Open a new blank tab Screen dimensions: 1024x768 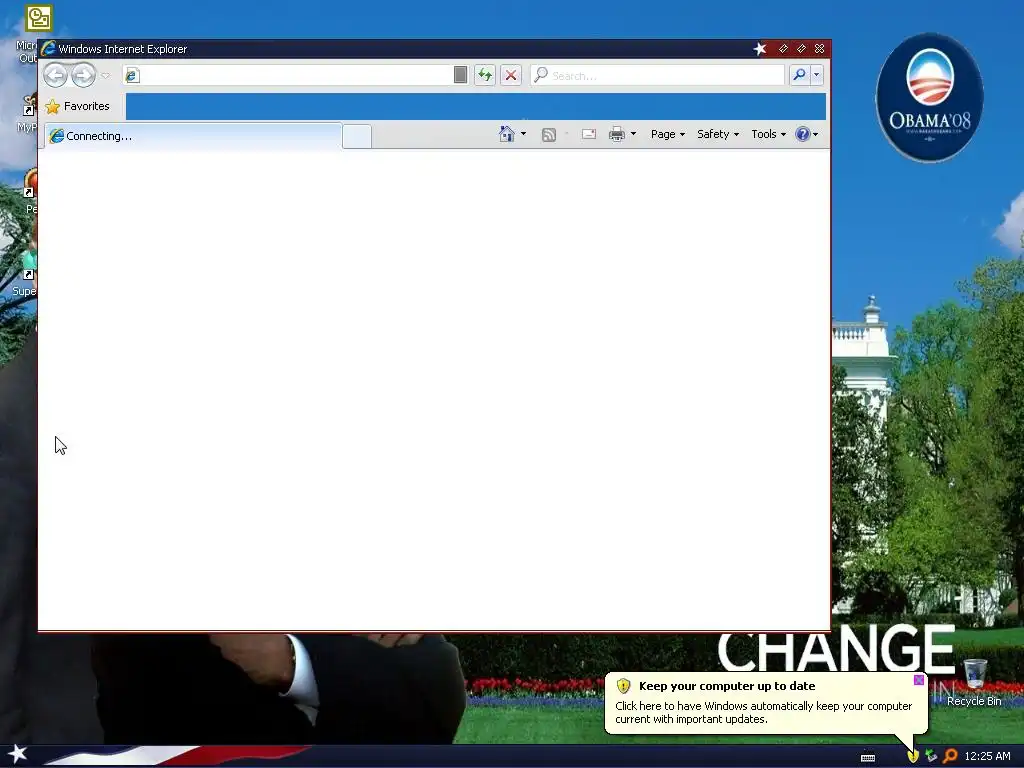[357, 136]
